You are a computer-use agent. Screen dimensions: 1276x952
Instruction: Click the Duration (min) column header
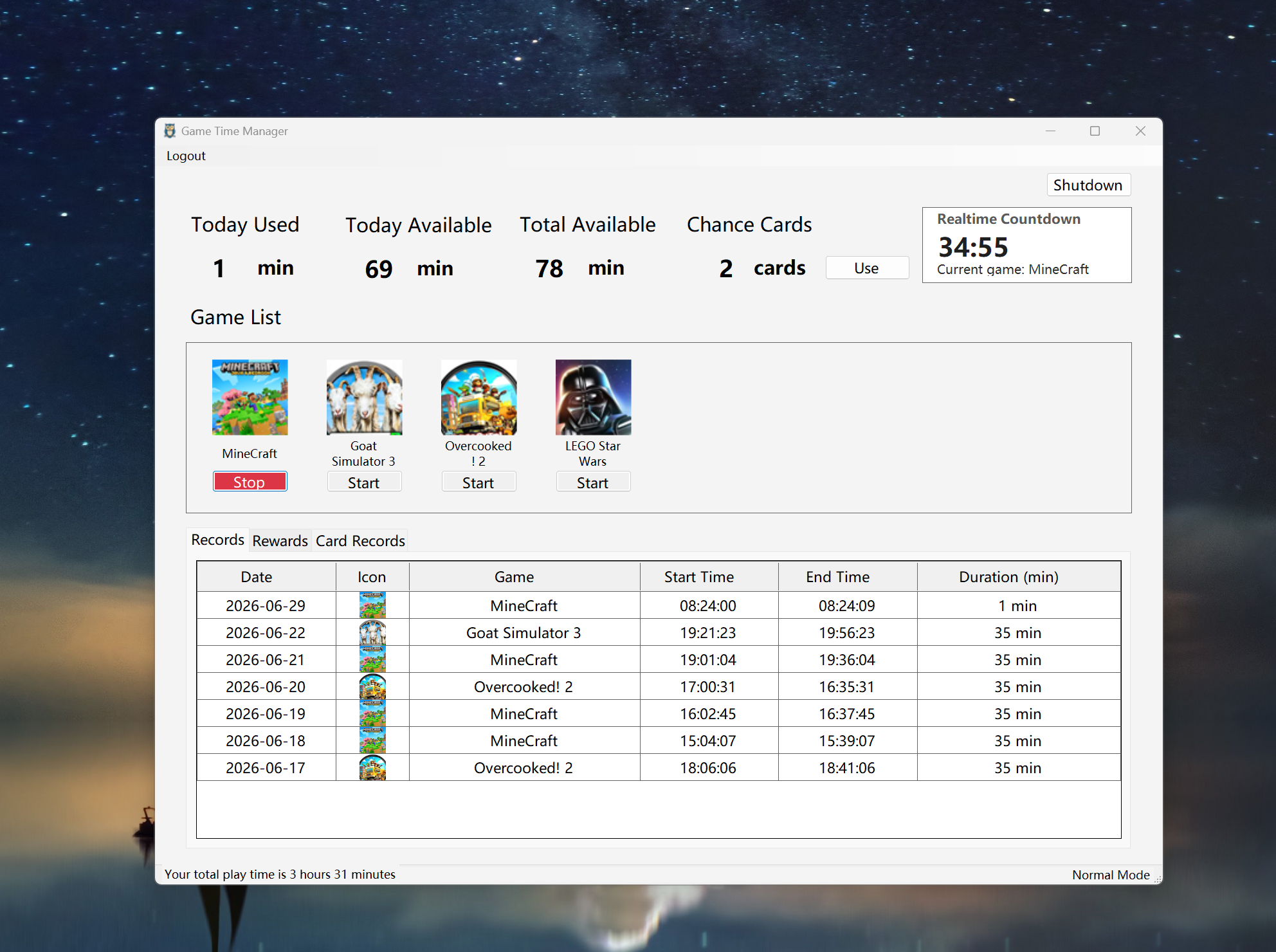[x=1019, y=577]
